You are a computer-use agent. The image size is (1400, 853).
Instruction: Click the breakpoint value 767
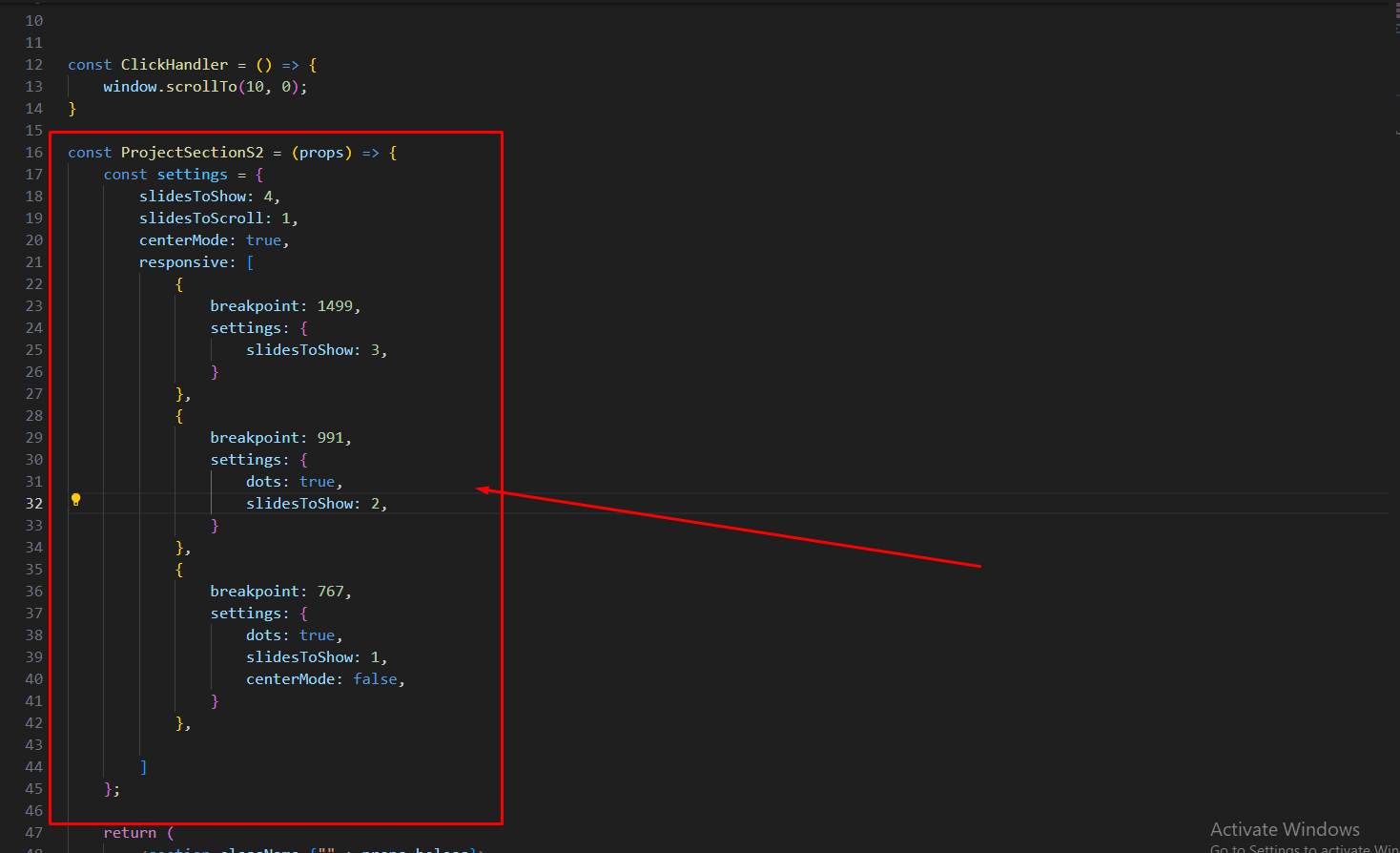[x=330, y=592]
